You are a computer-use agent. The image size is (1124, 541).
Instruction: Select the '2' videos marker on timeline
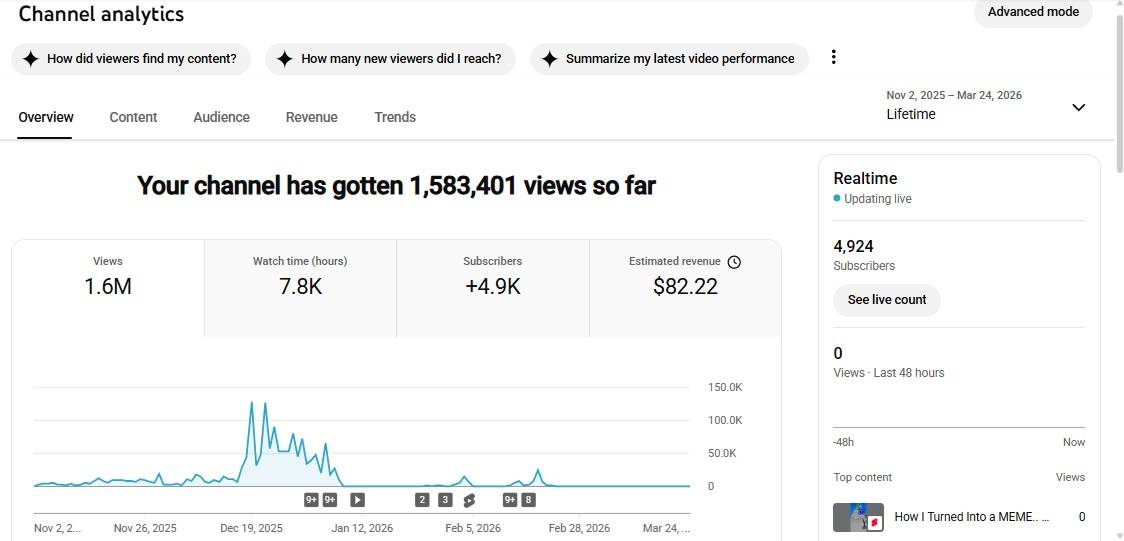[x=422, y=500]
